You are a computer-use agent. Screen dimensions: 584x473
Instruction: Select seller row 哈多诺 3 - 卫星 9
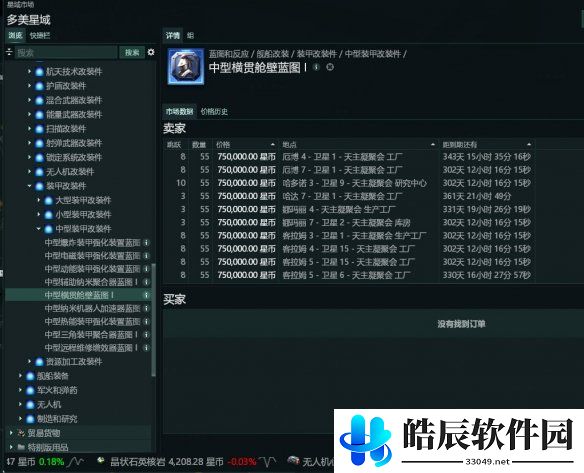tap(349, 183)
